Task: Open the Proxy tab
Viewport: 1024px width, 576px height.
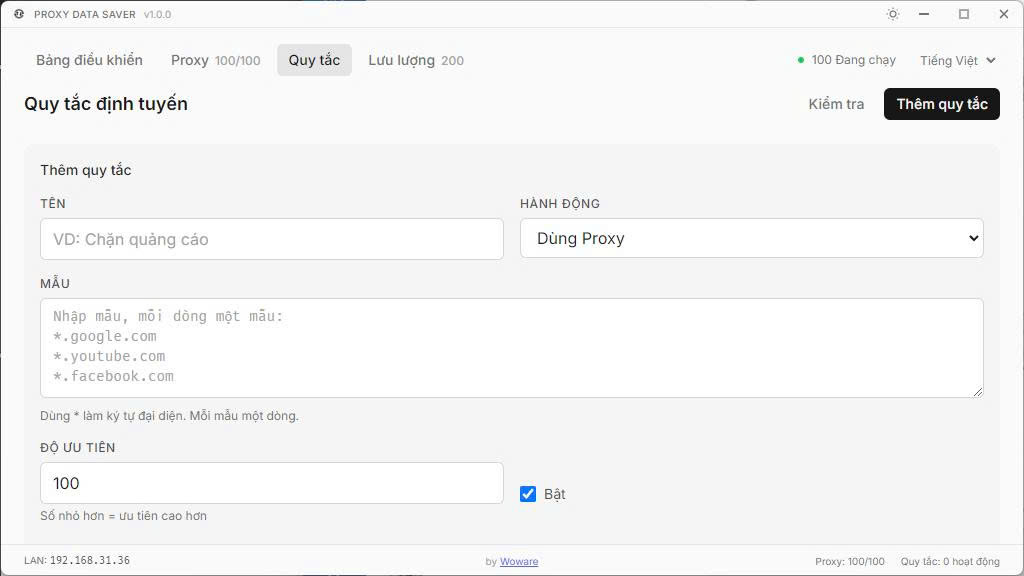Action: 215,60
